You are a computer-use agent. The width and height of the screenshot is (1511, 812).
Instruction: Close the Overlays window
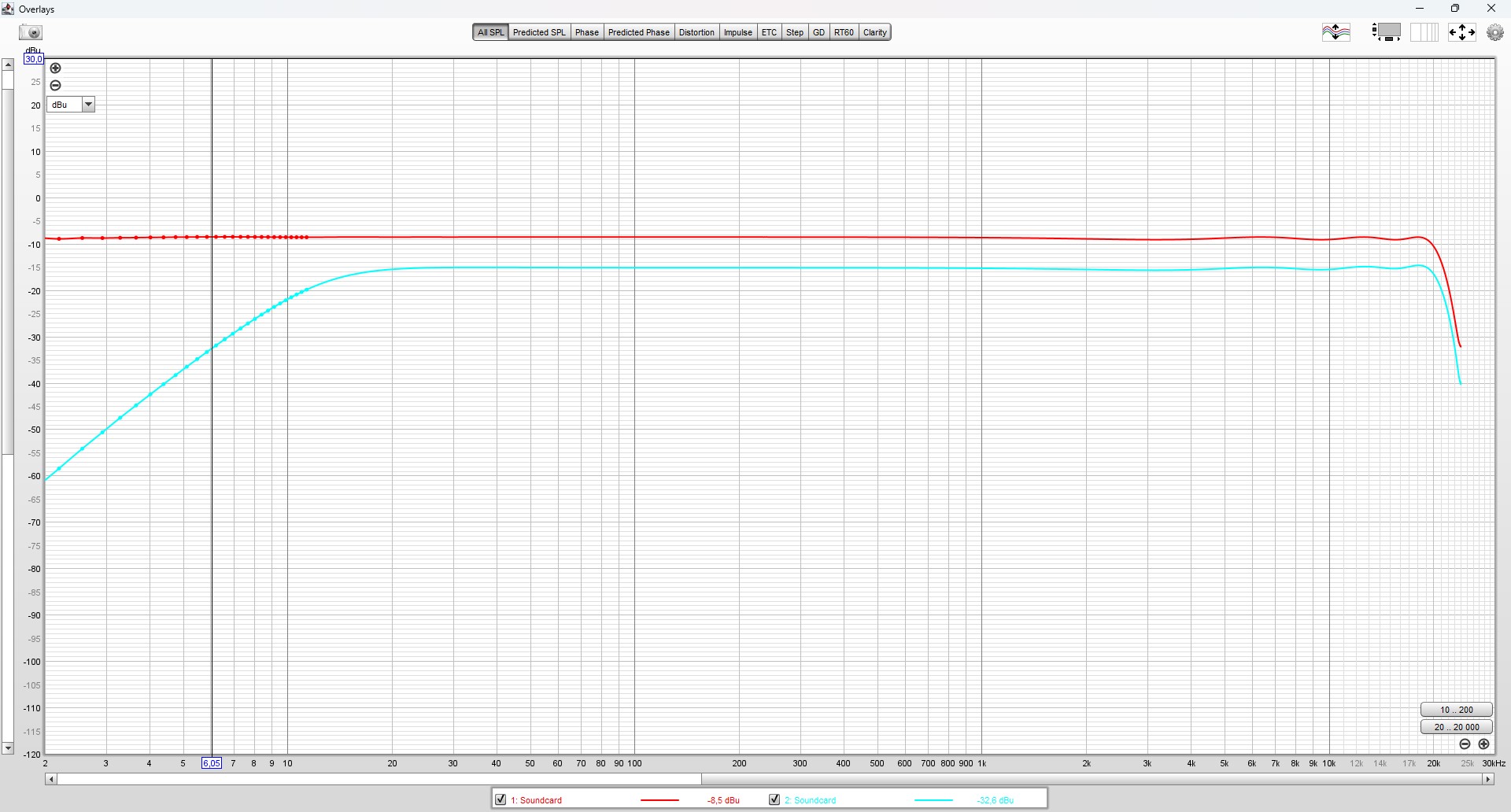pyautogui.click(x=1491, y=9)
